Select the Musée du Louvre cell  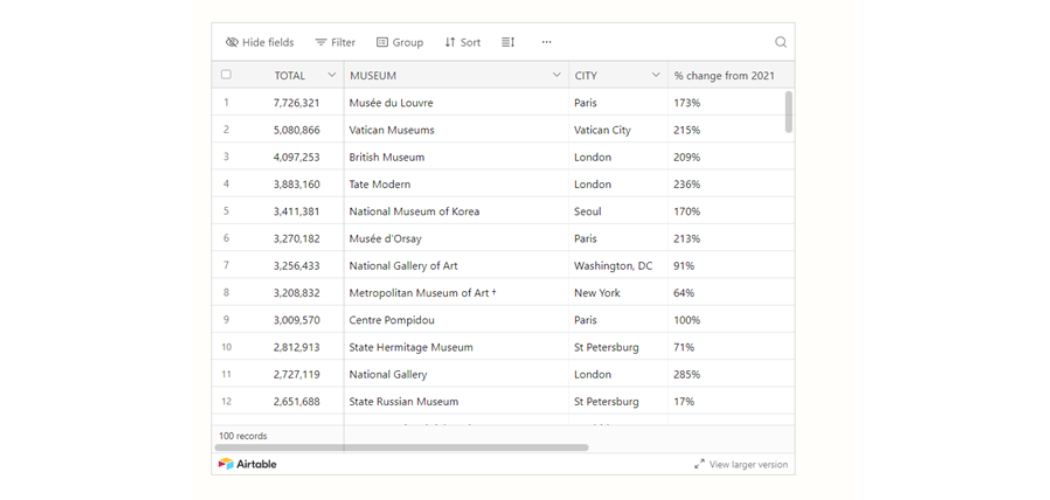coord(391,103)
